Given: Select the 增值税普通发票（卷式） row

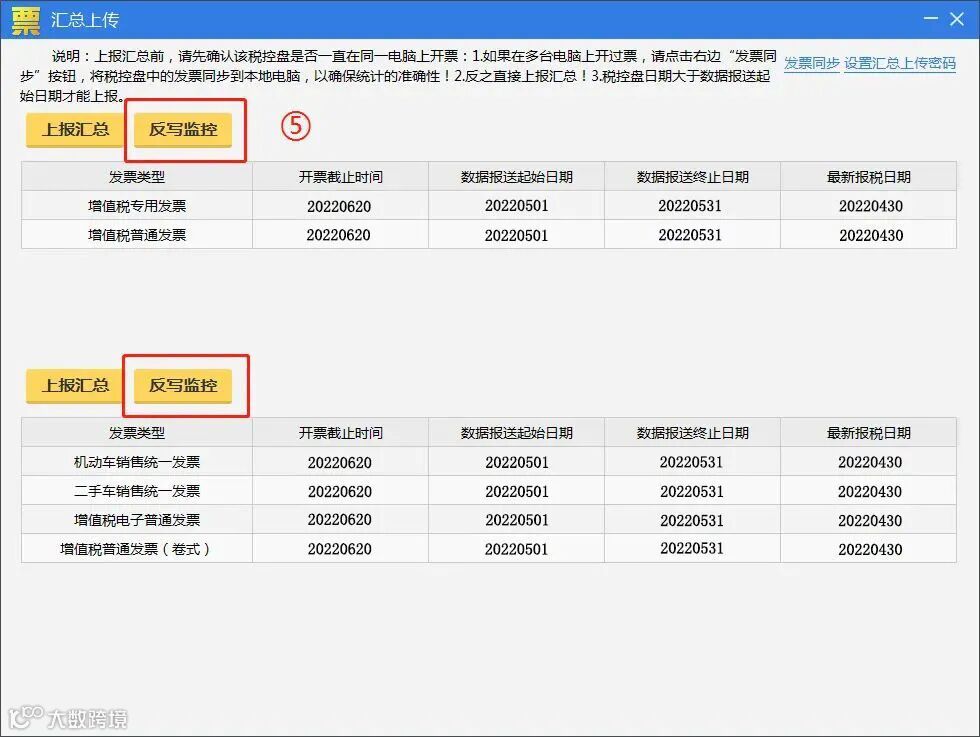Looking at the screenshot, I should point(489,548).
